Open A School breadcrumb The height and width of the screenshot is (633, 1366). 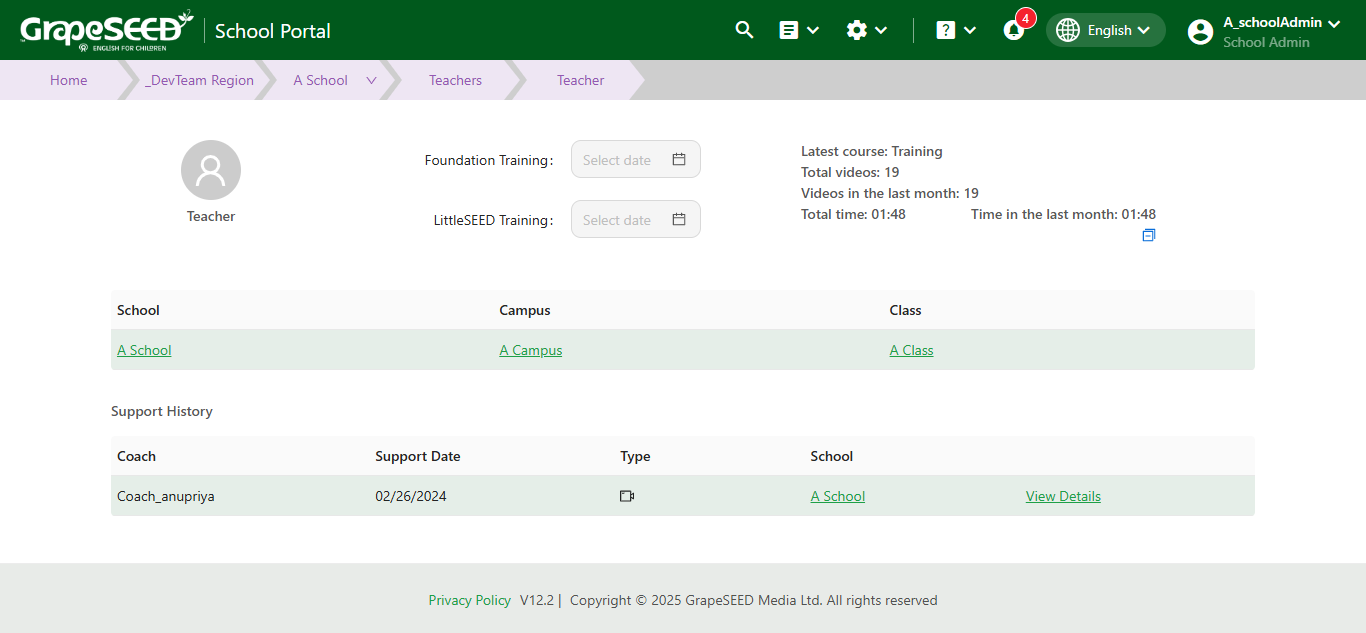pos(320,80)
